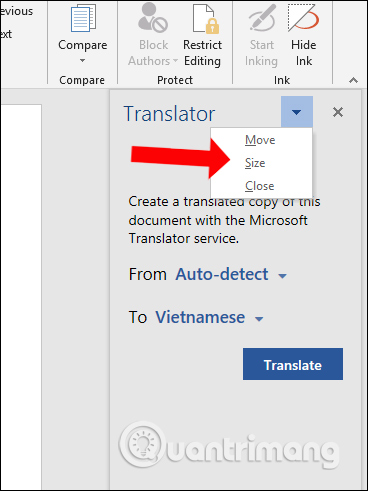Click the Translate button
The height and width of the screenshot is (491, 368).
(x=293, y=364)
